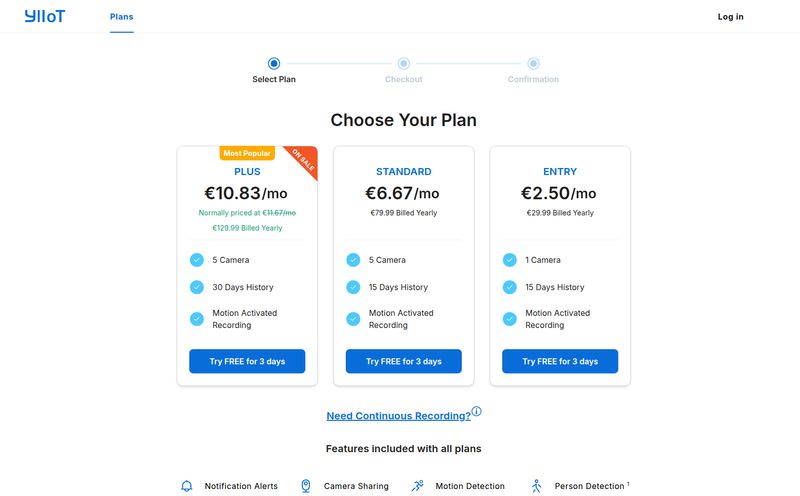Click the Motion Detection running icon

[x=417, y=486]
